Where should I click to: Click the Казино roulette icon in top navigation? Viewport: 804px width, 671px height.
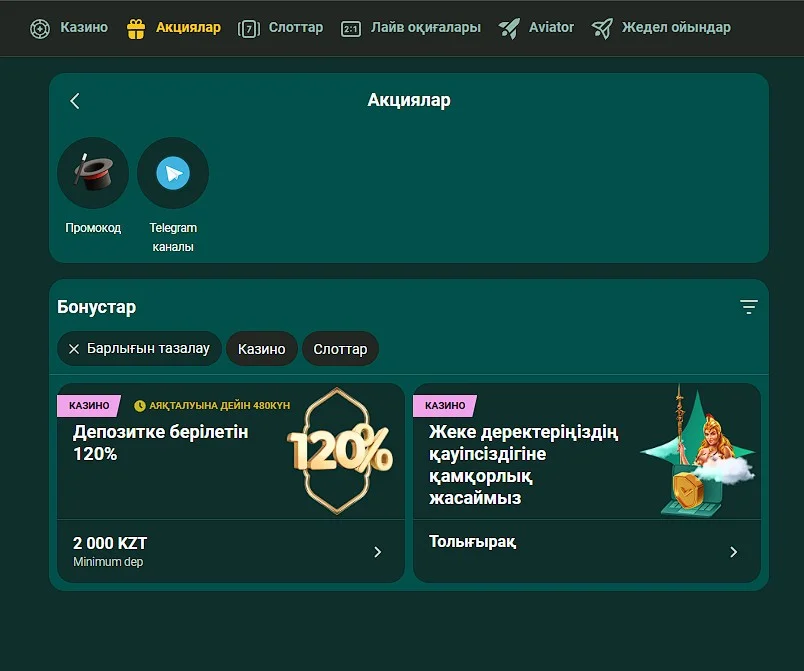point(39,28)
